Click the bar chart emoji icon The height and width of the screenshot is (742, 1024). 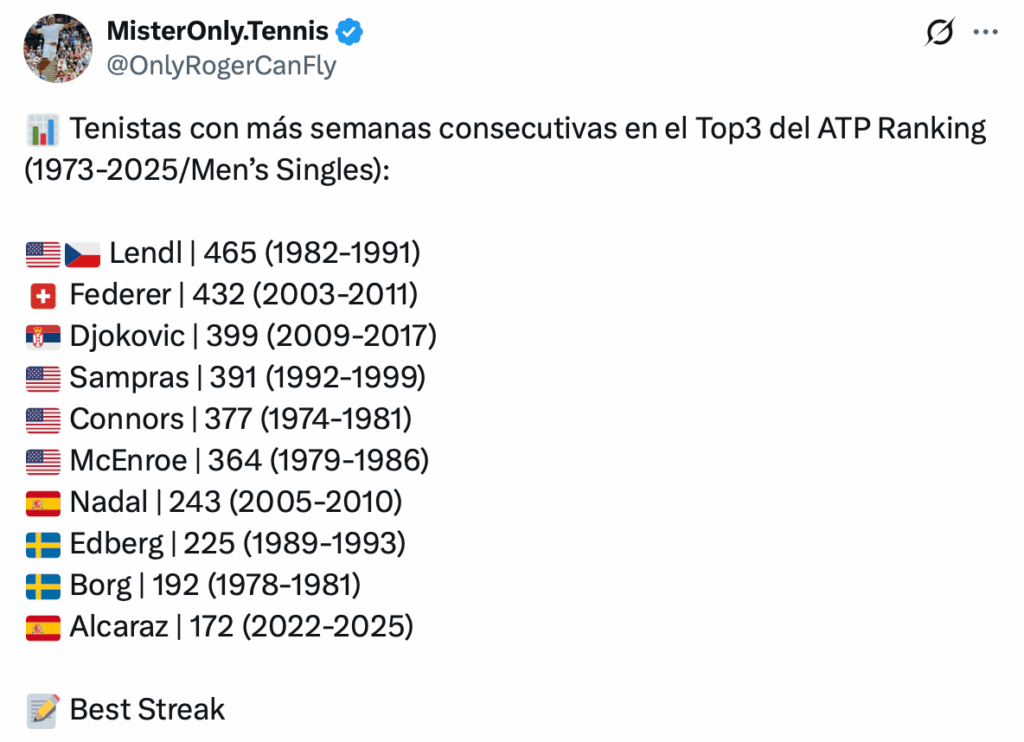coord(42,130)
